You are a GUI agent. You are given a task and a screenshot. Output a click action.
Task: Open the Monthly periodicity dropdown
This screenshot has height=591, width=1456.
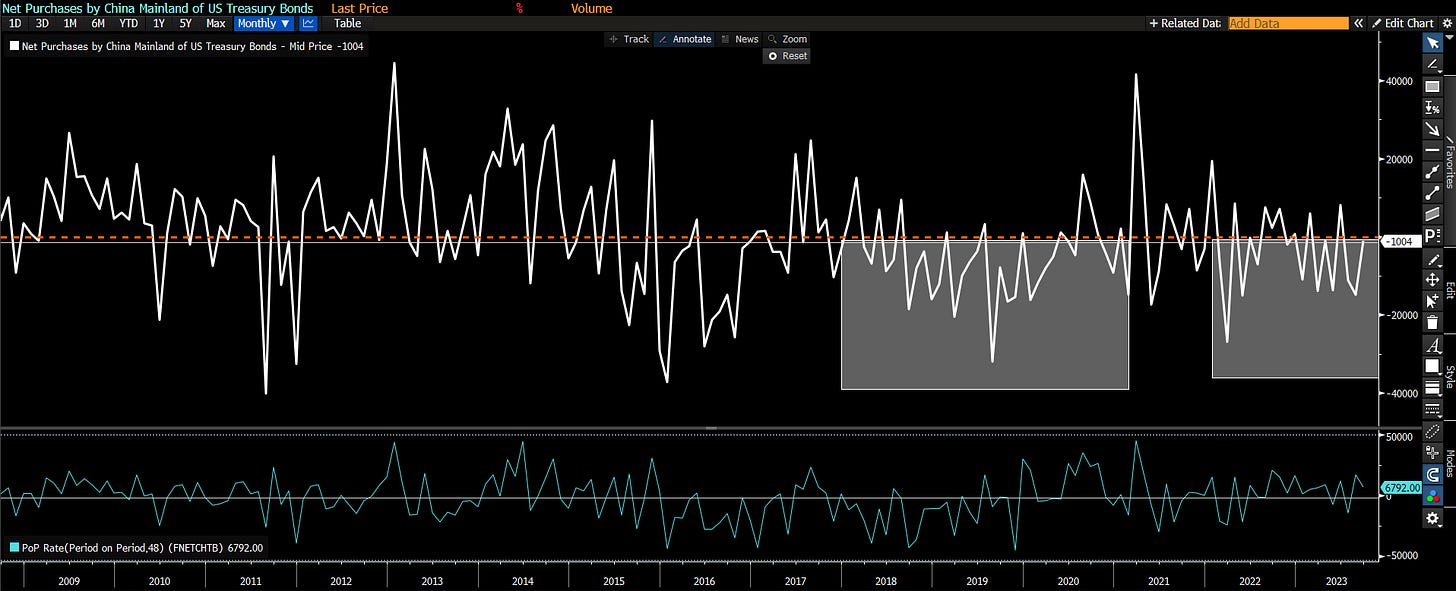264,23
